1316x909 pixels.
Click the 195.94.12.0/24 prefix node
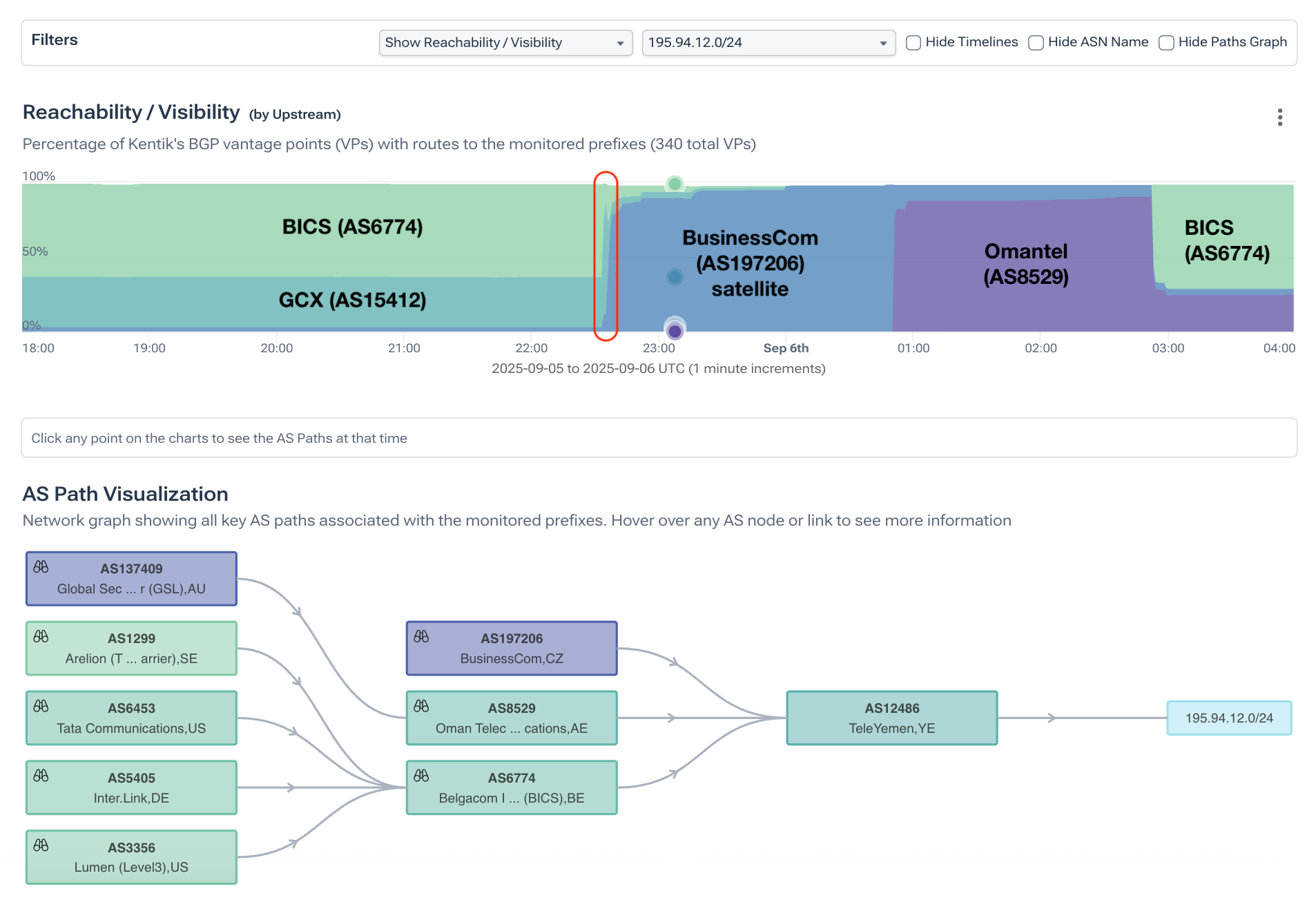[1229, 718]
